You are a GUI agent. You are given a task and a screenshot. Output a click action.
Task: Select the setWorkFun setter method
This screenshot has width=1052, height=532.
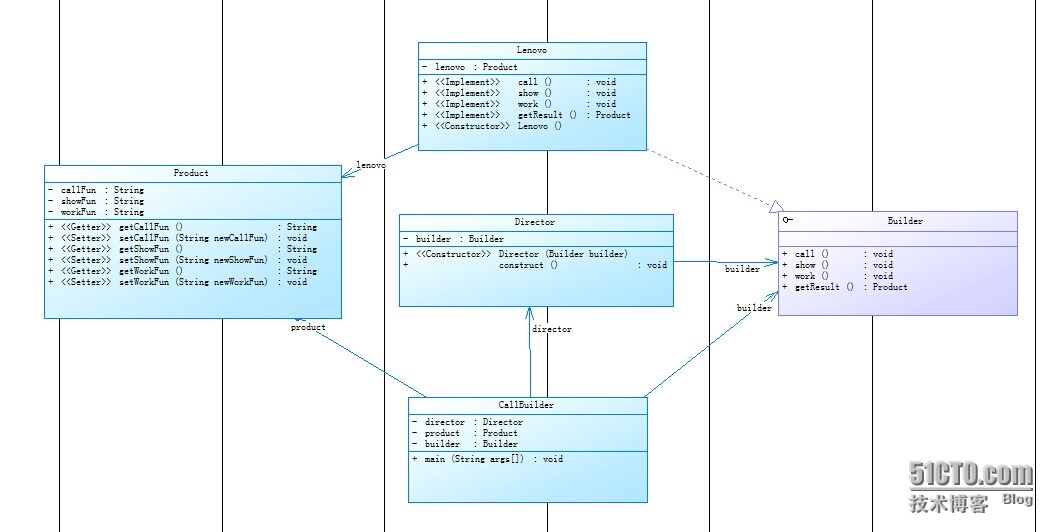pos(178,282)
